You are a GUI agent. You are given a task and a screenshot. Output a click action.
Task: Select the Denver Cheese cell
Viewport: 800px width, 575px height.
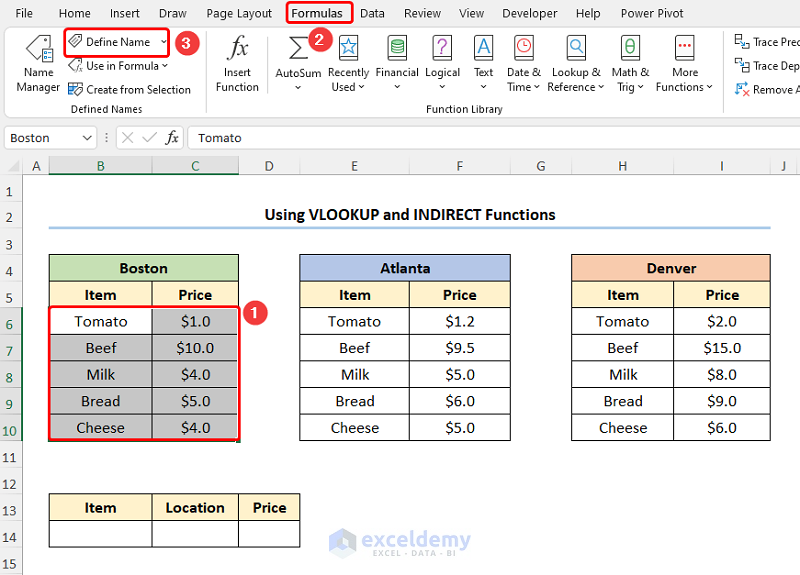[x=622, y=428]
